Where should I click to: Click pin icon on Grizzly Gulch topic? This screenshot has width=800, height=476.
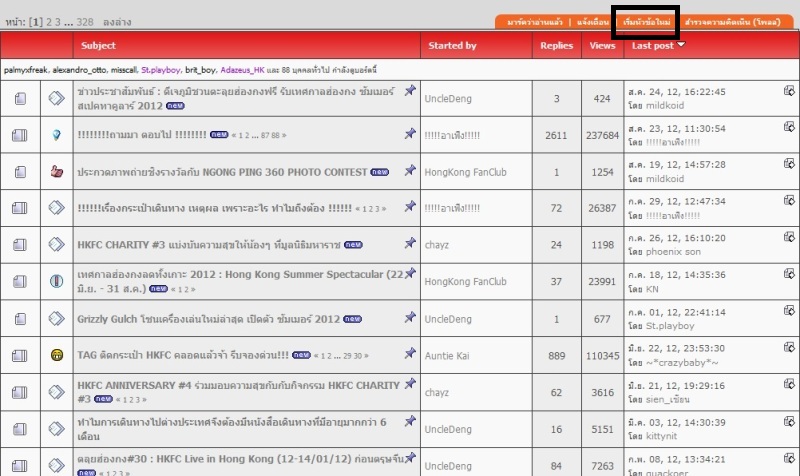pos(410,317)
